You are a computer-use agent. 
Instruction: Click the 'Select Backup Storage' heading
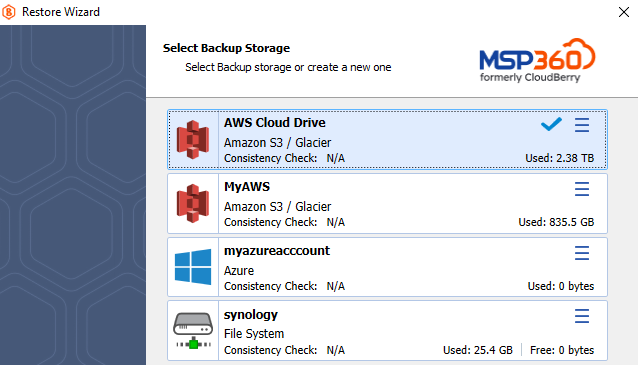pyautogui.click(x=226, y=48)
